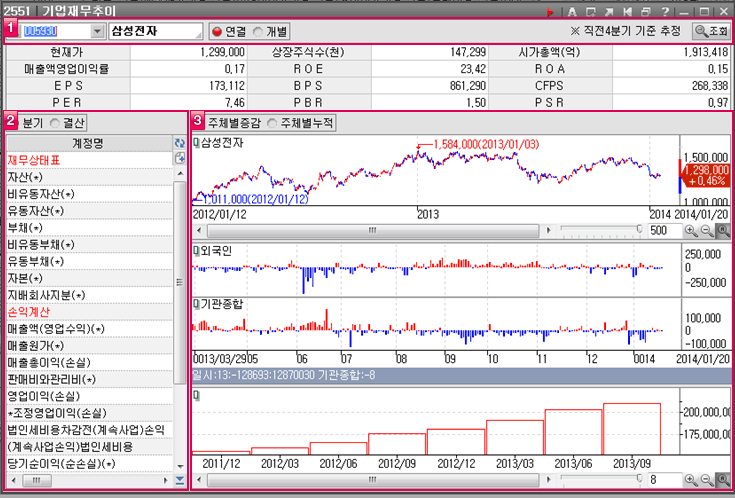This screenshot has width=735, height=498.
Task: Select the 유동부채(*) account row
Action: pos(89,262)
